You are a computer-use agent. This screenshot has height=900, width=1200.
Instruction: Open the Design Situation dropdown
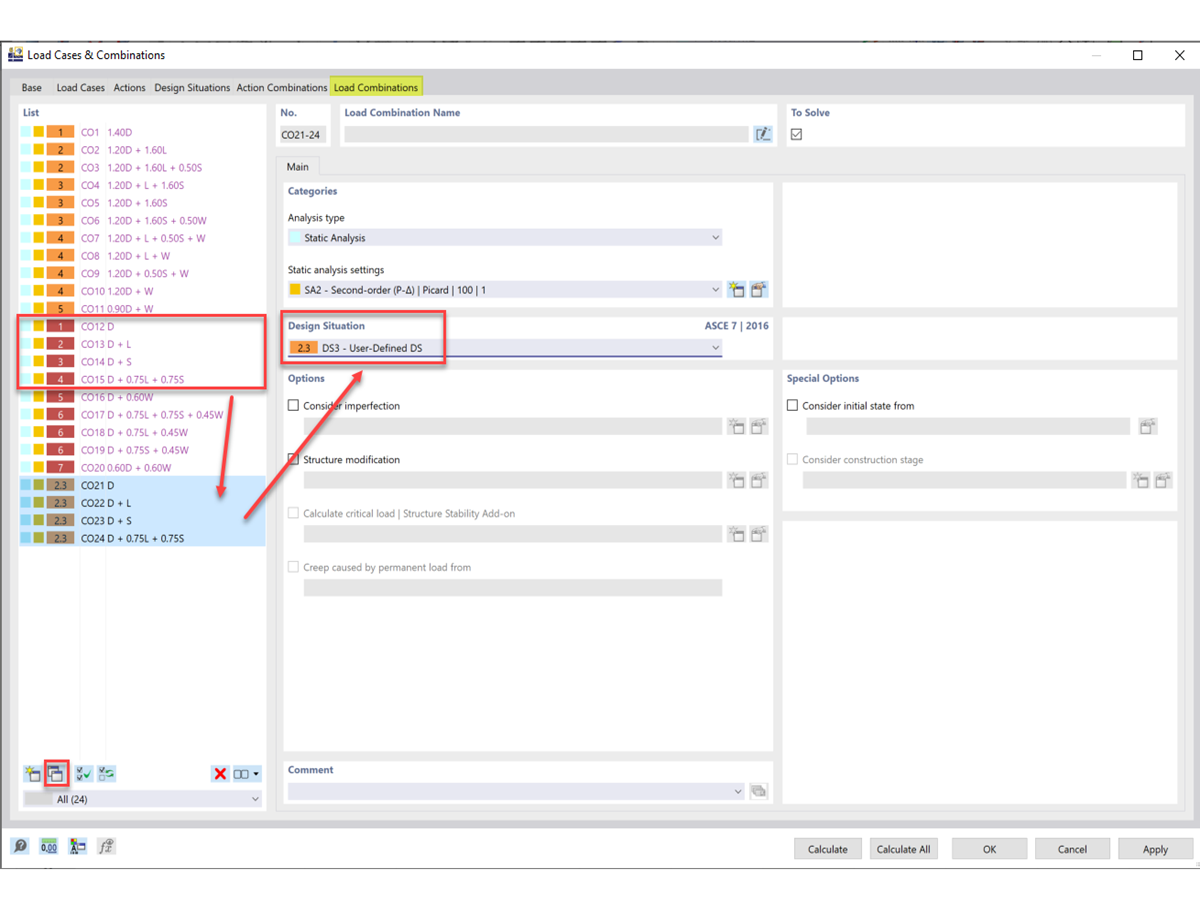pyautogui.click(x=505, y=348)
